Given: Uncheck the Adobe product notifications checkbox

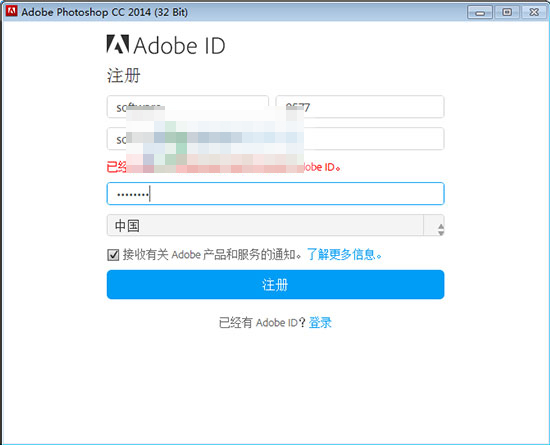Looking at the screenshot, I should pos(113,255).
